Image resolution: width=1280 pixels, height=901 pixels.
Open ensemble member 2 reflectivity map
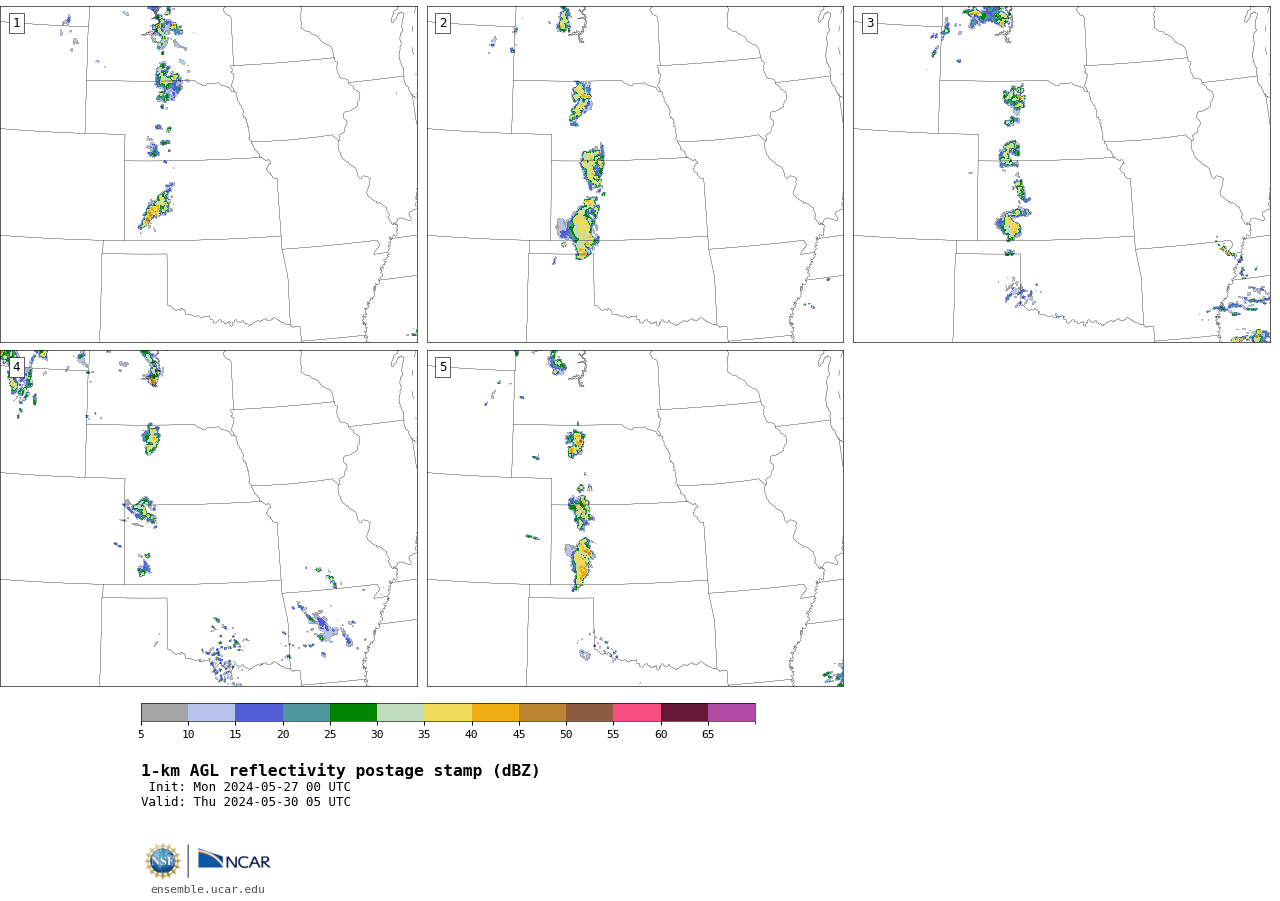635,175
